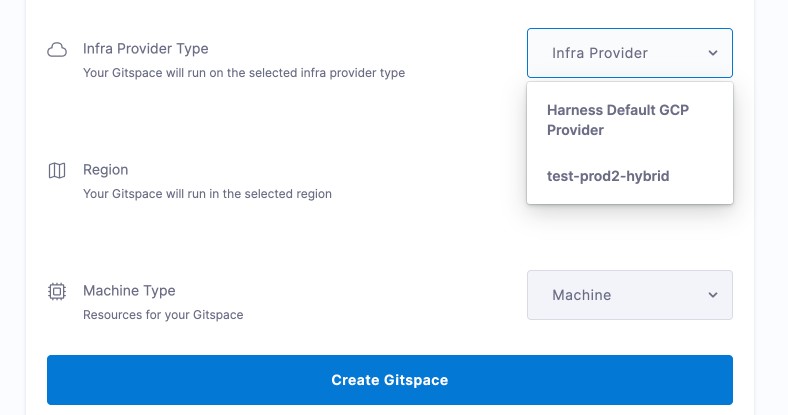Viewport: 788px width, 415px height.
Task: Open the Machine dropdown
Action: (x=629, y=295)
